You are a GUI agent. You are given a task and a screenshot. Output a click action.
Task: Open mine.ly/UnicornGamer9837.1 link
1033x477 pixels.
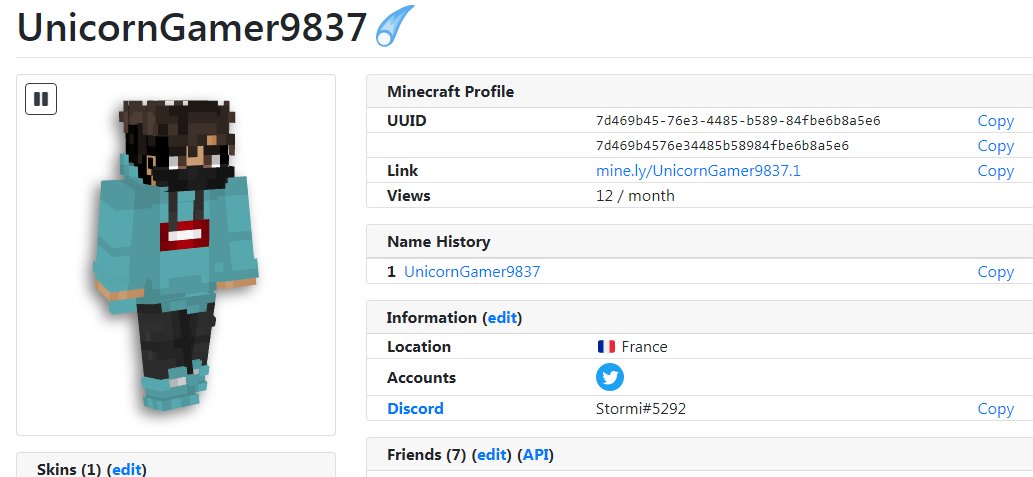click(698, 171)
